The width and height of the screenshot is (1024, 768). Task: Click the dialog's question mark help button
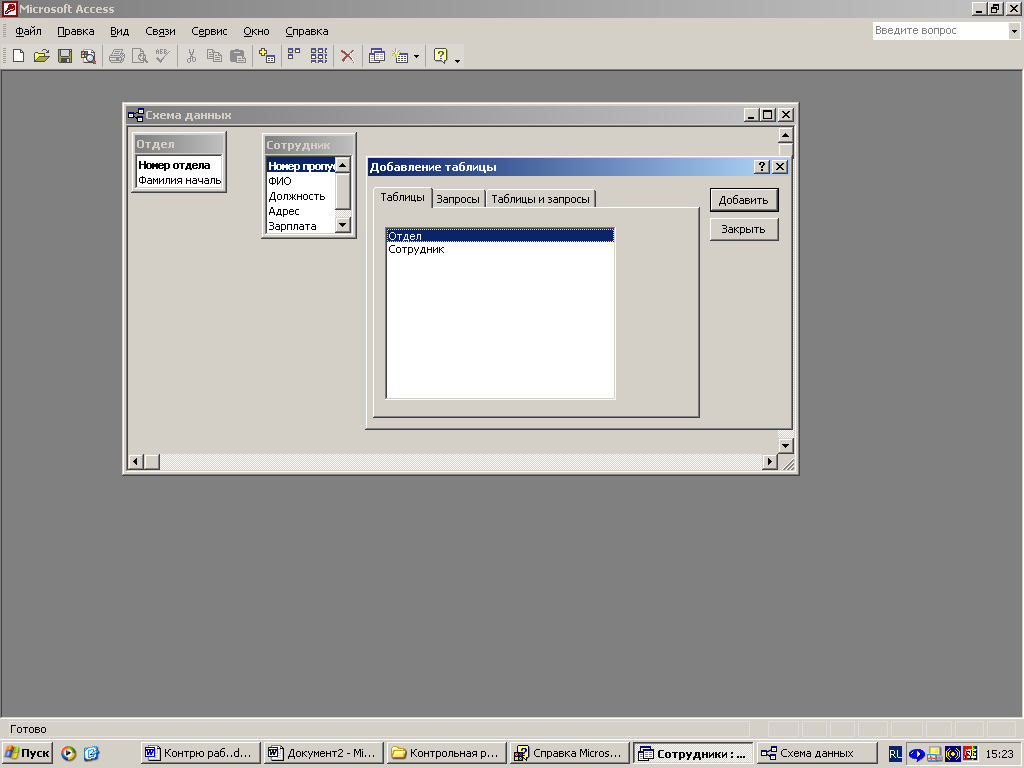[x=761, y=167]
